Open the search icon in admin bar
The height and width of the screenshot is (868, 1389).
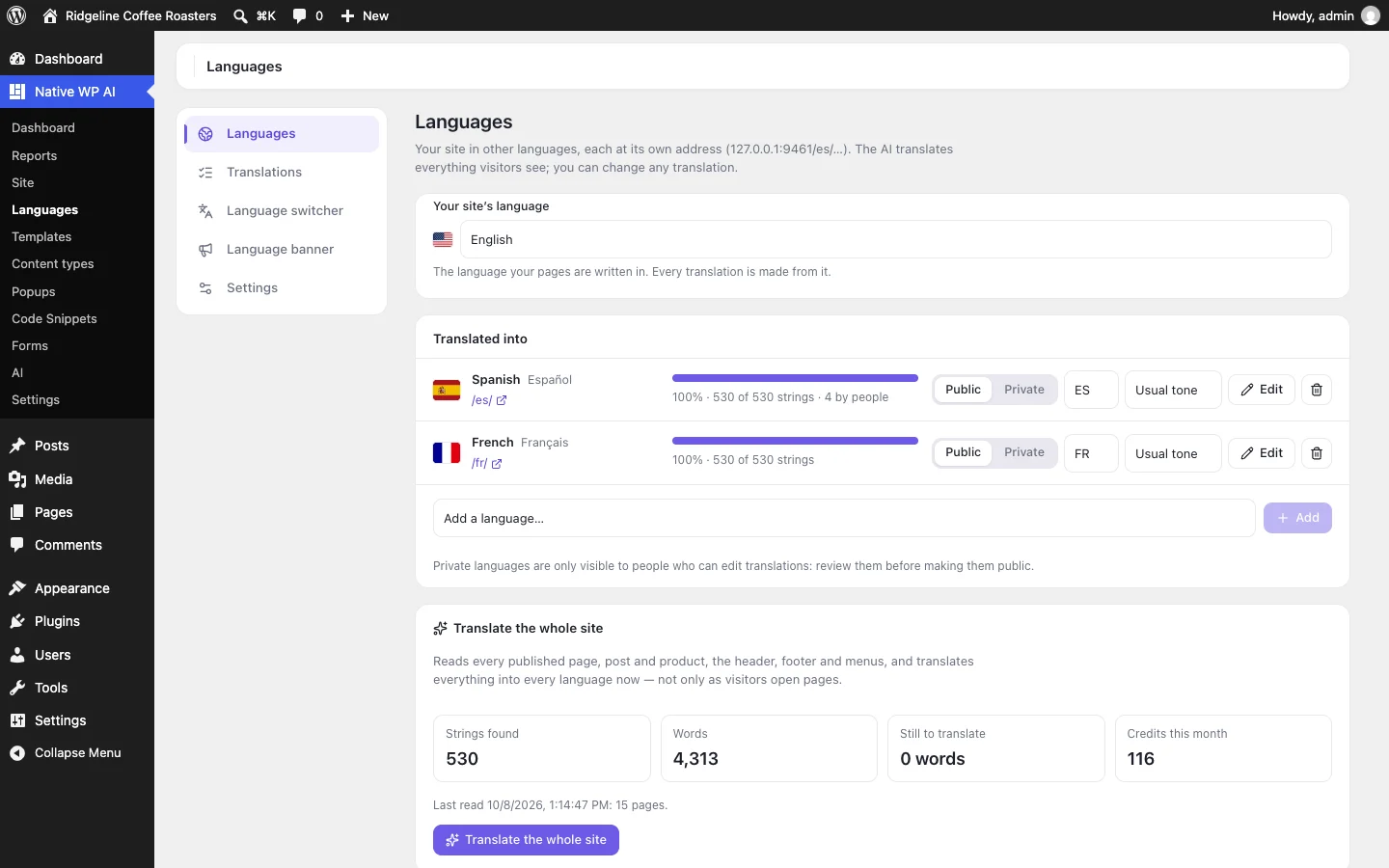click(240, 15)
